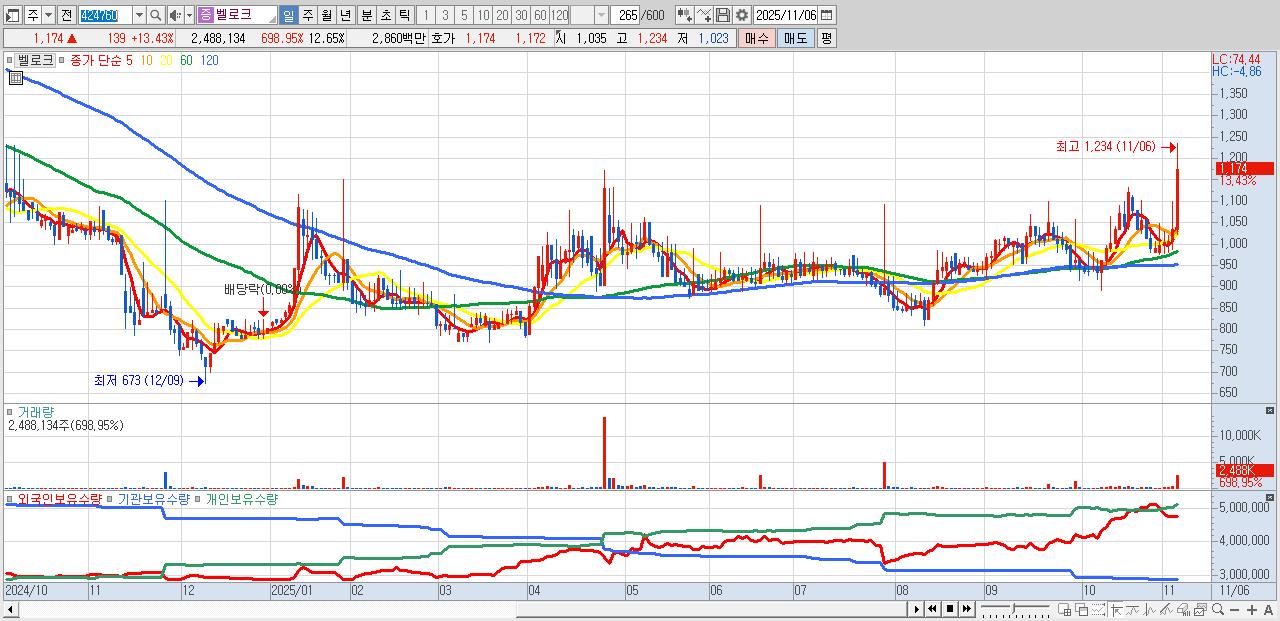Toggle the small square before 종가 단순 label
Viewport: 1280px width, 621px height.
click(63, 60)
